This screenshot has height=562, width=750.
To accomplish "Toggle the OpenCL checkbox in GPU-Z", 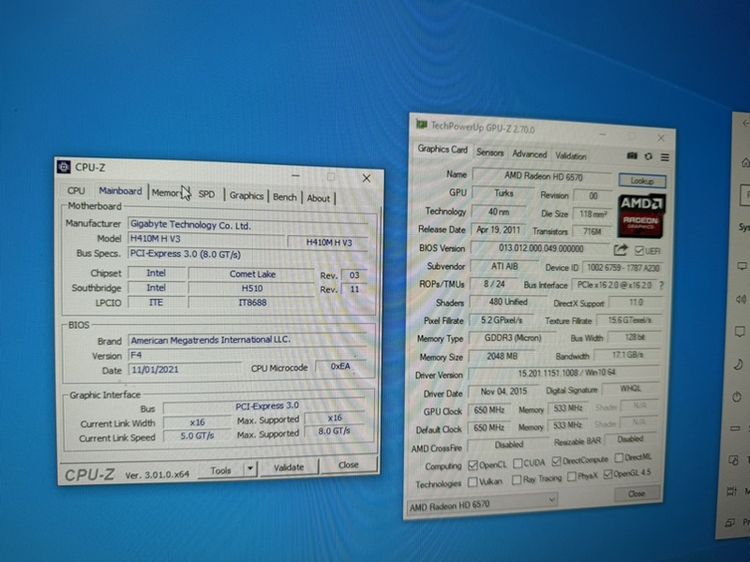I will [x=473, y=464].
